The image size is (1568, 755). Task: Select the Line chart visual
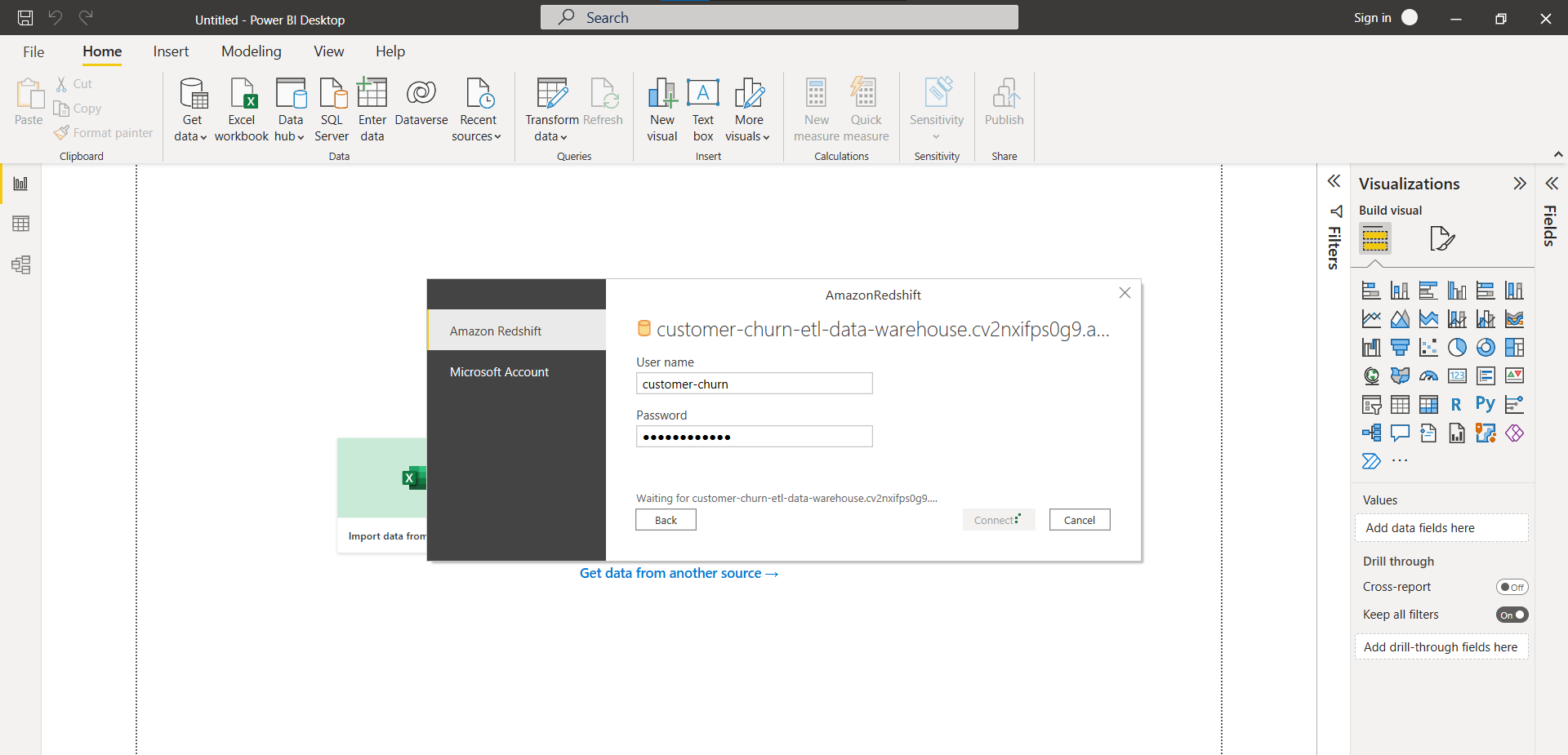tap(1371, 319)
